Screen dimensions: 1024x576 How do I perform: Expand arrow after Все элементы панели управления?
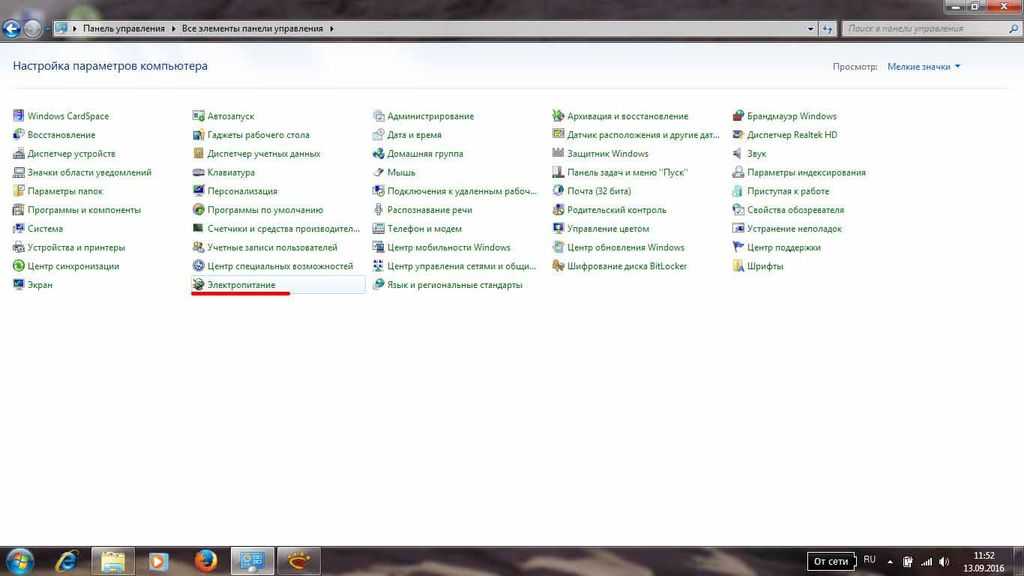click(331, 29)
